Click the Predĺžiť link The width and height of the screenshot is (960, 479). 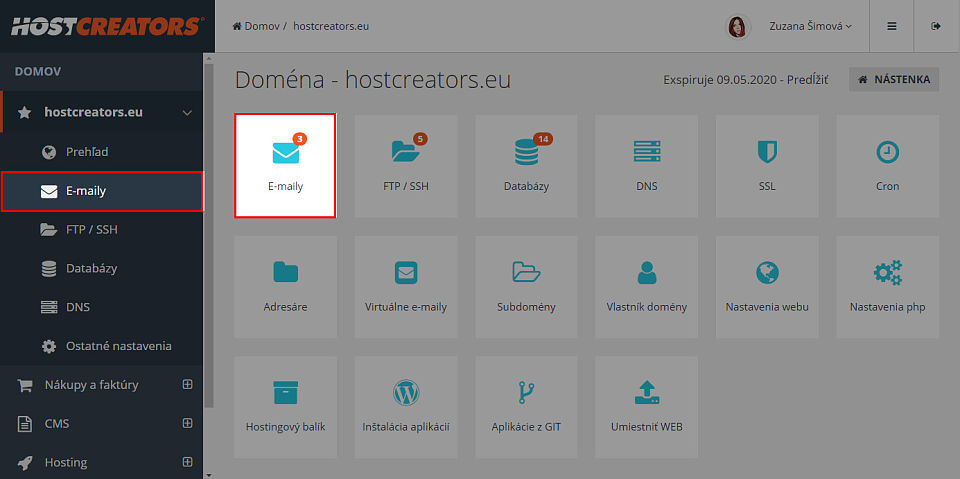807,80
